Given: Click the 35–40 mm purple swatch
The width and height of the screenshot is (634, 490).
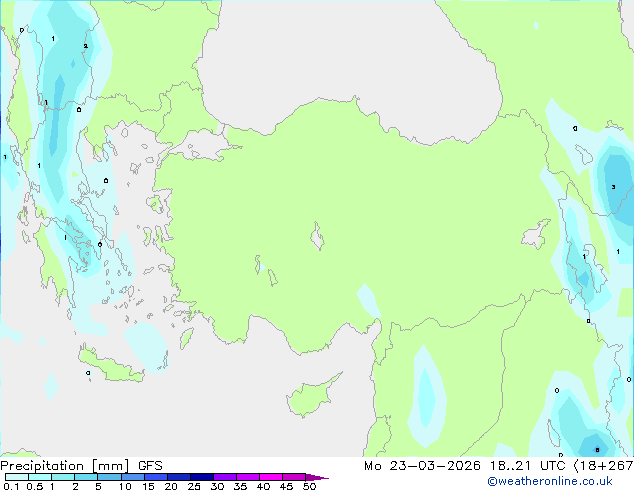Looking at the screenshot, I should tap(248, 477).
